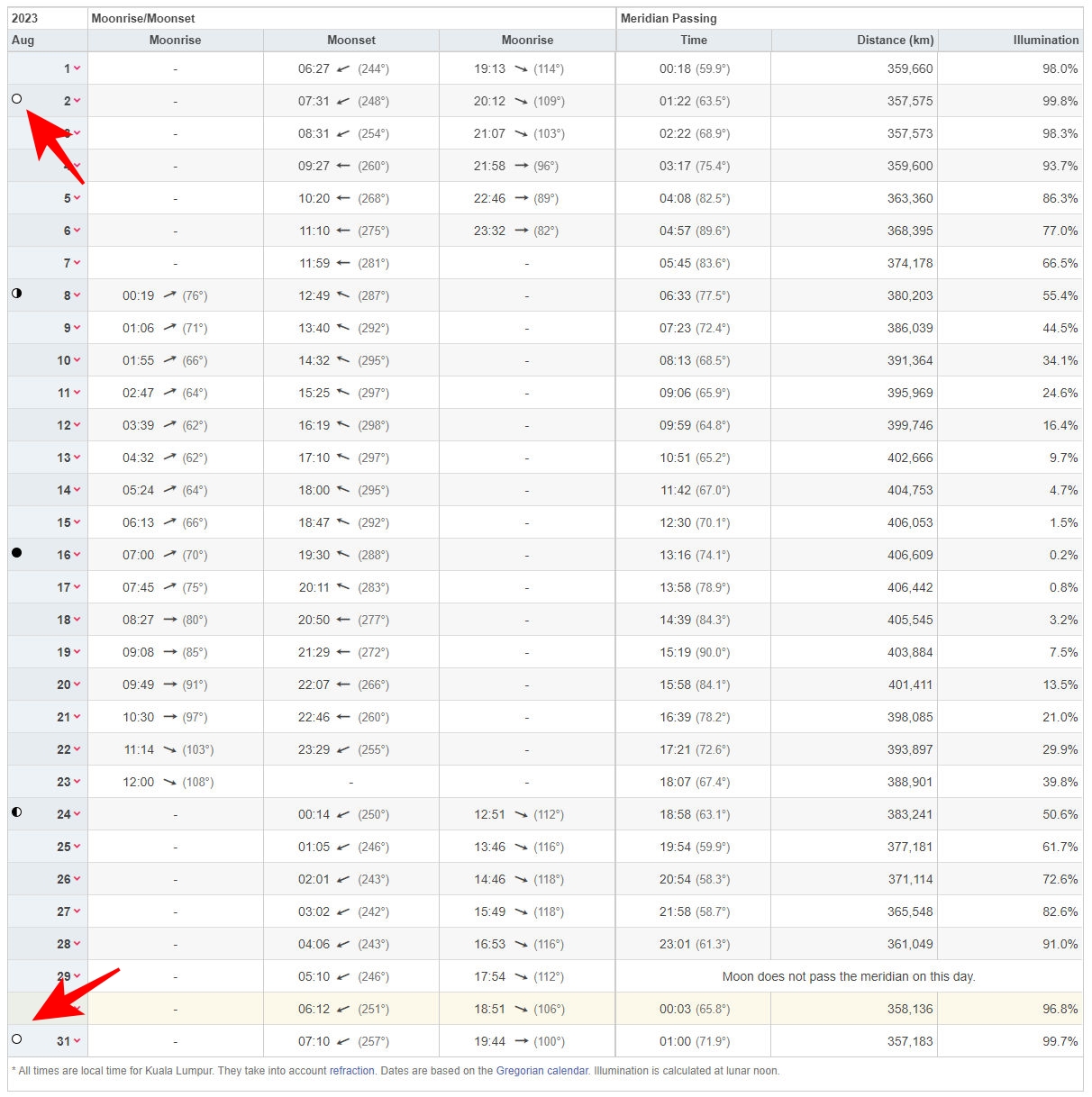Click the moonrise direction arrow for August 16
Image resolution: width=1092 pixels, height=1097 pixels.
tap(169, 555)
